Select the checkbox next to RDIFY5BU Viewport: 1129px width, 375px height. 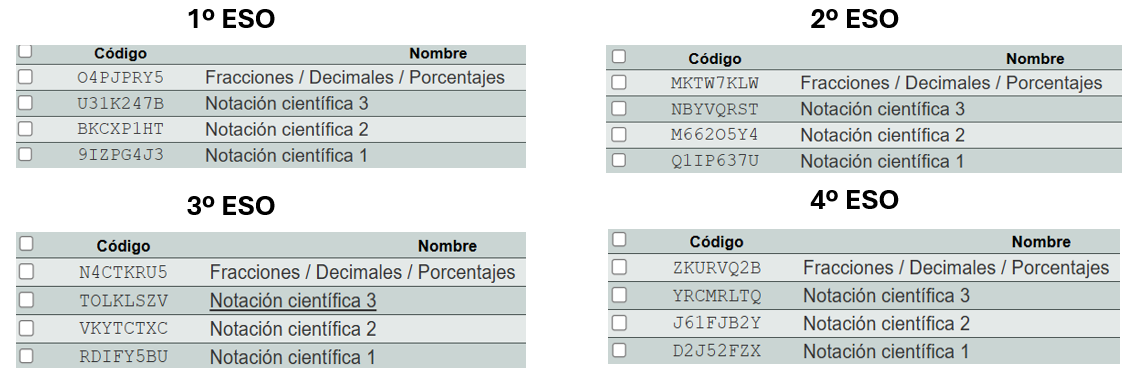(26, 355)
